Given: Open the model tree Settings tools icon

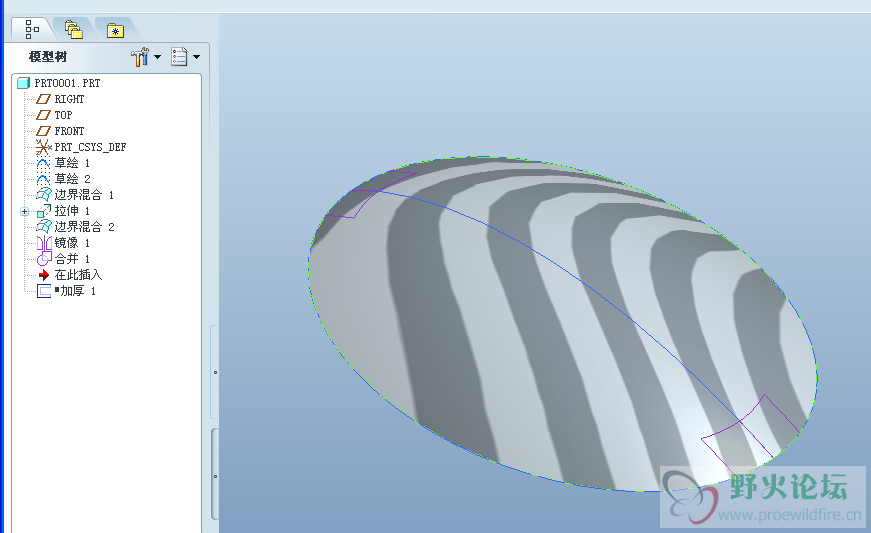Looking at the screenshot, I should tap(140, 57).
